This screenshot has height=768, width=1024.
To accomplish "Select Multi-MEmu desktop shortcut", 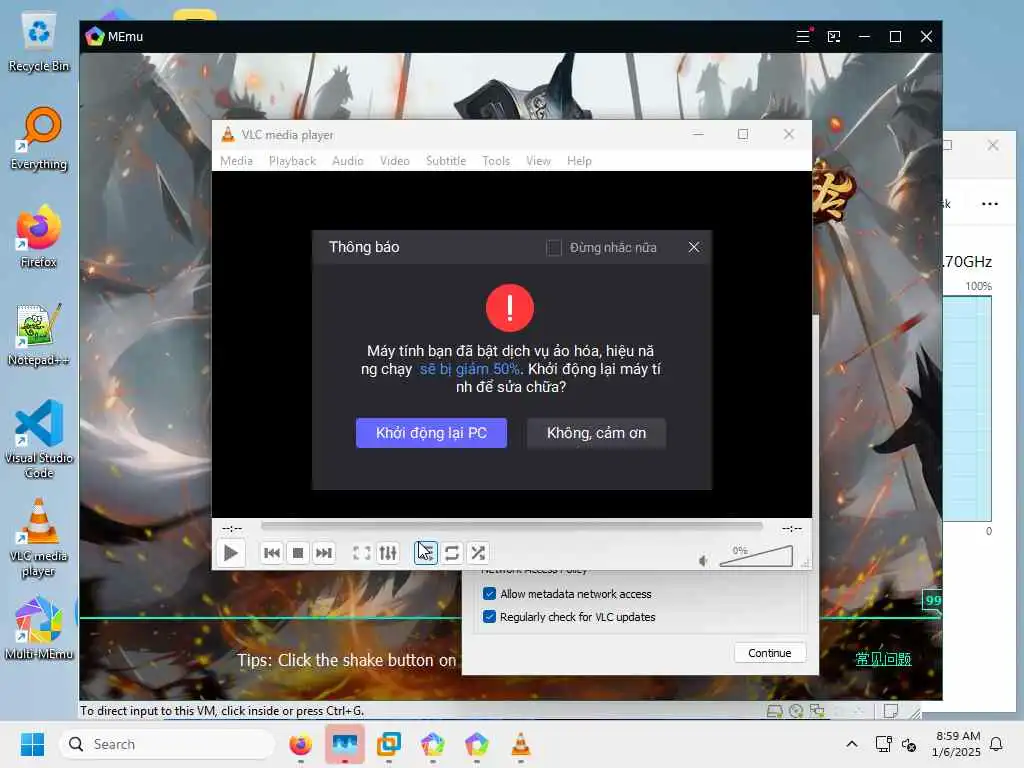I will point(39,628).
